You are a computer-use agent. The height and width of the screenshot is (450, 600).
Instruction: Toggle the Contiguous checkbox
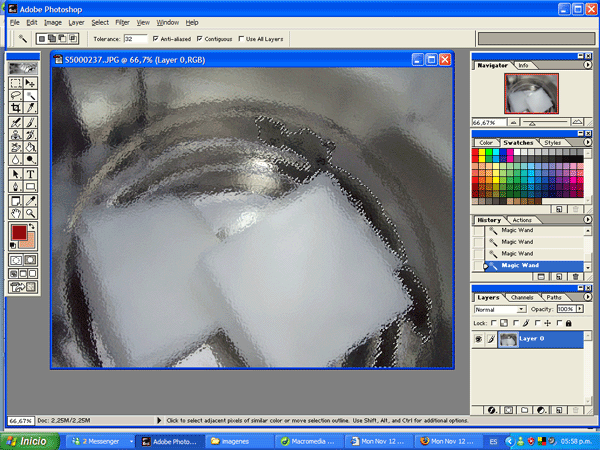[200, 39]
